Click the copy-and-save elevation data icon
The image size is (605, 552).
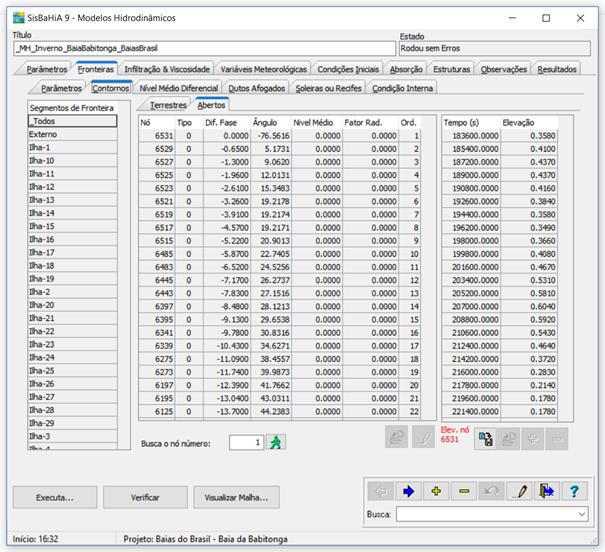pos(485,439)
